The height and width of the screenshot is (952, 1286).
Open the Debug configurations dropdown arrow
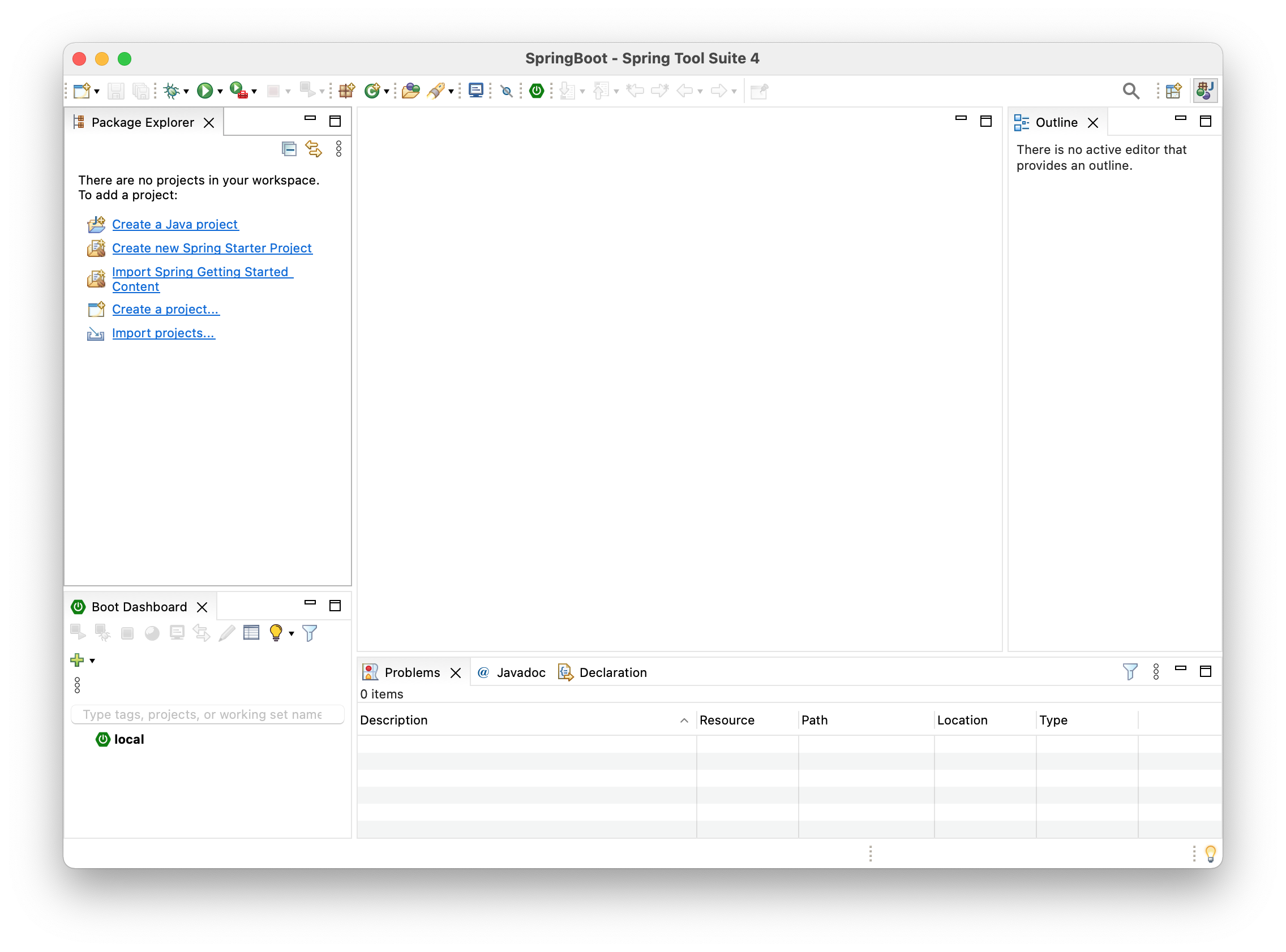click(x=186, y=92)
